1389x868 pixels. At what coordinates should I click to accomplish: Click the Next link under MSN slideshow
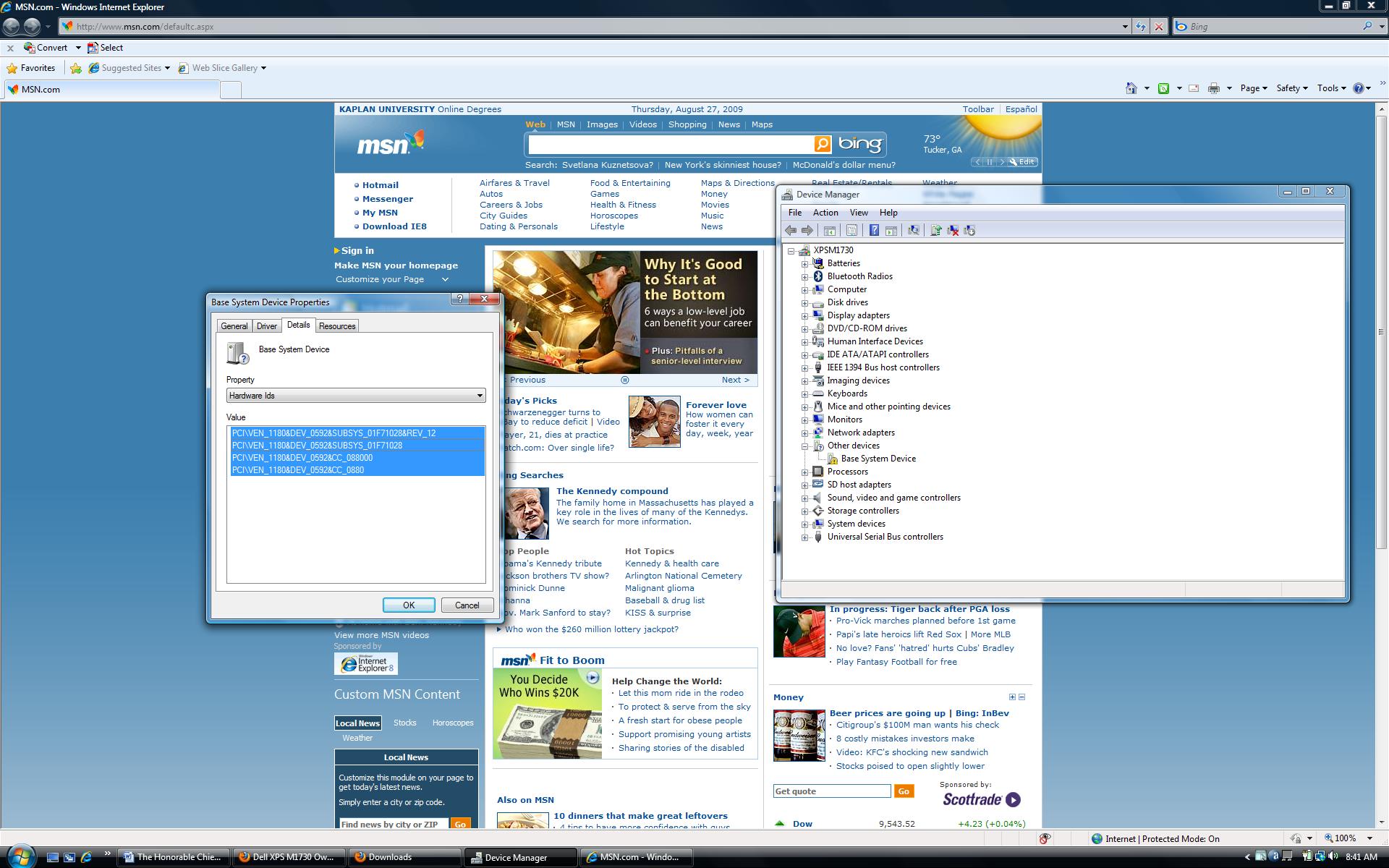click(x=735, y=380)
